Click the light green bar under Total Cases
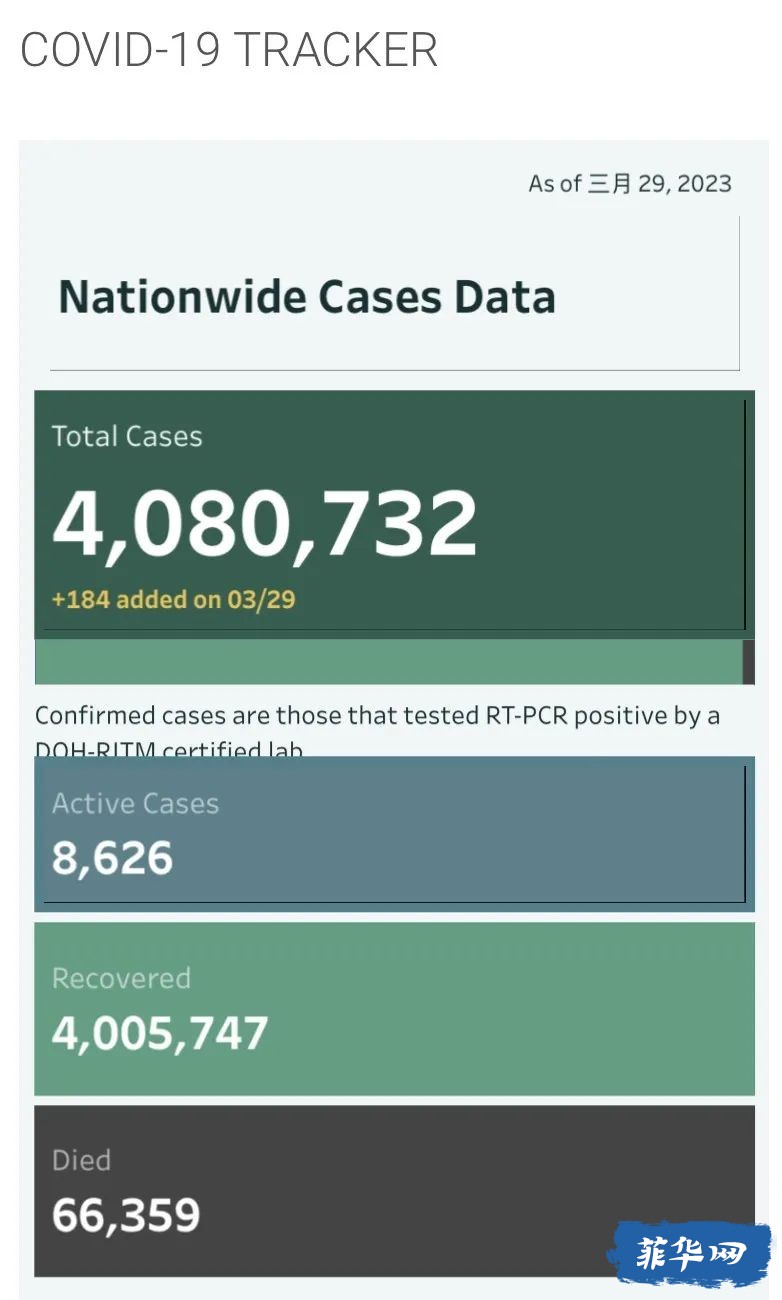782x1300 pixels. pyautogui.click(x=388, y=662)
